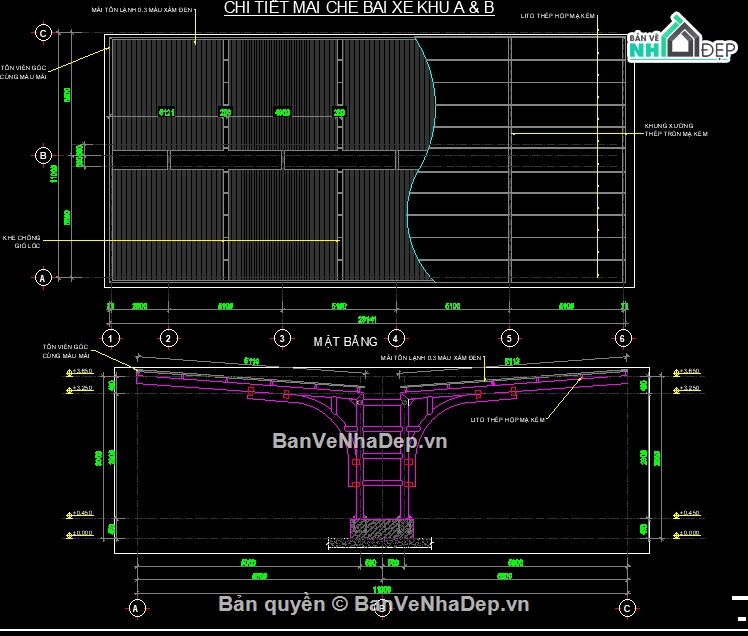Select the 2800 dimension between axes 1 and 2
This screenshot has height=636, width=748.
[139, 306]
